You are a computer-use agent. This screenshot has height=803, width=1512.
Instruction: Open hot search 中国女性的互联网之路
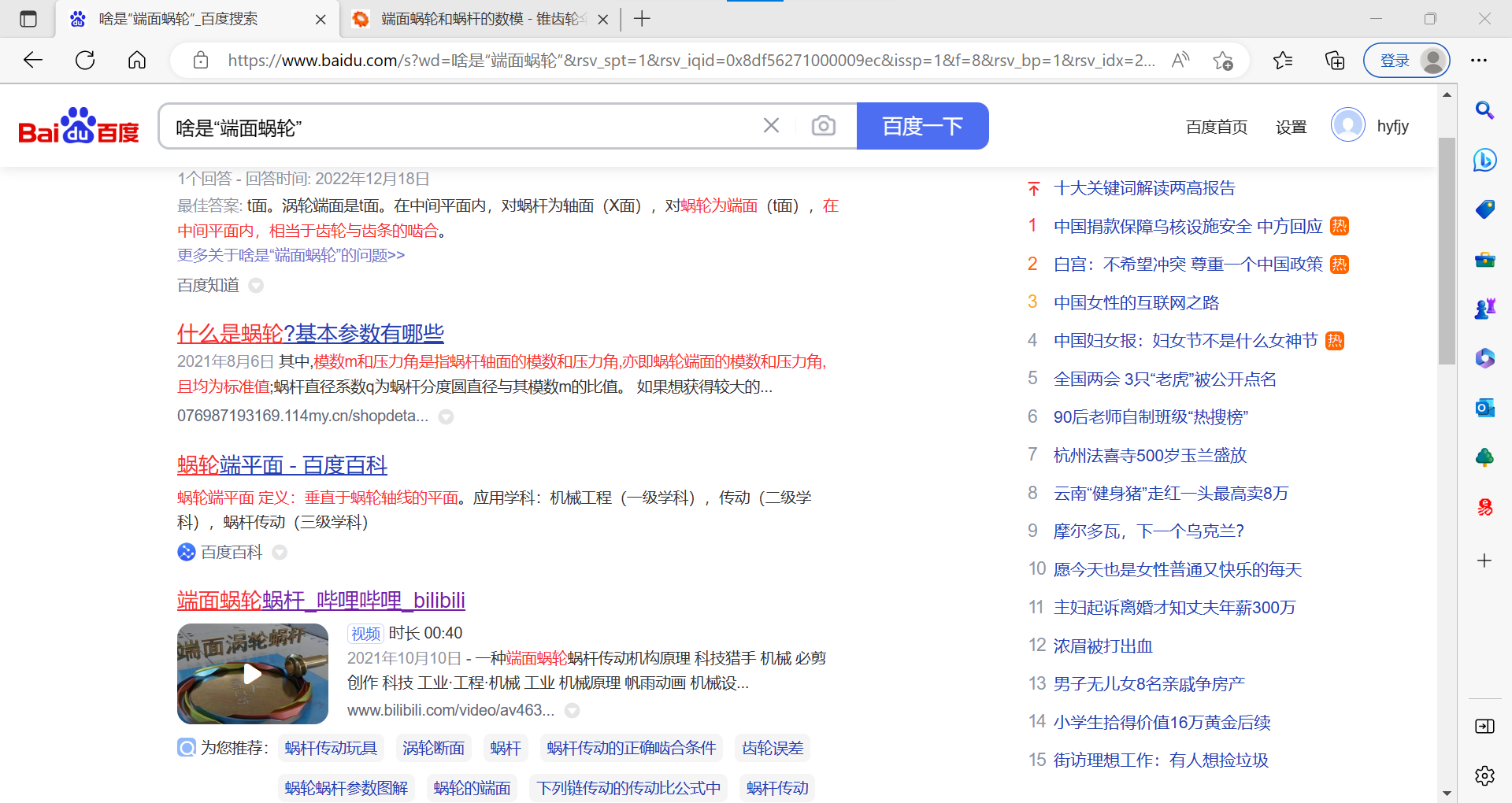[1136, 303]
